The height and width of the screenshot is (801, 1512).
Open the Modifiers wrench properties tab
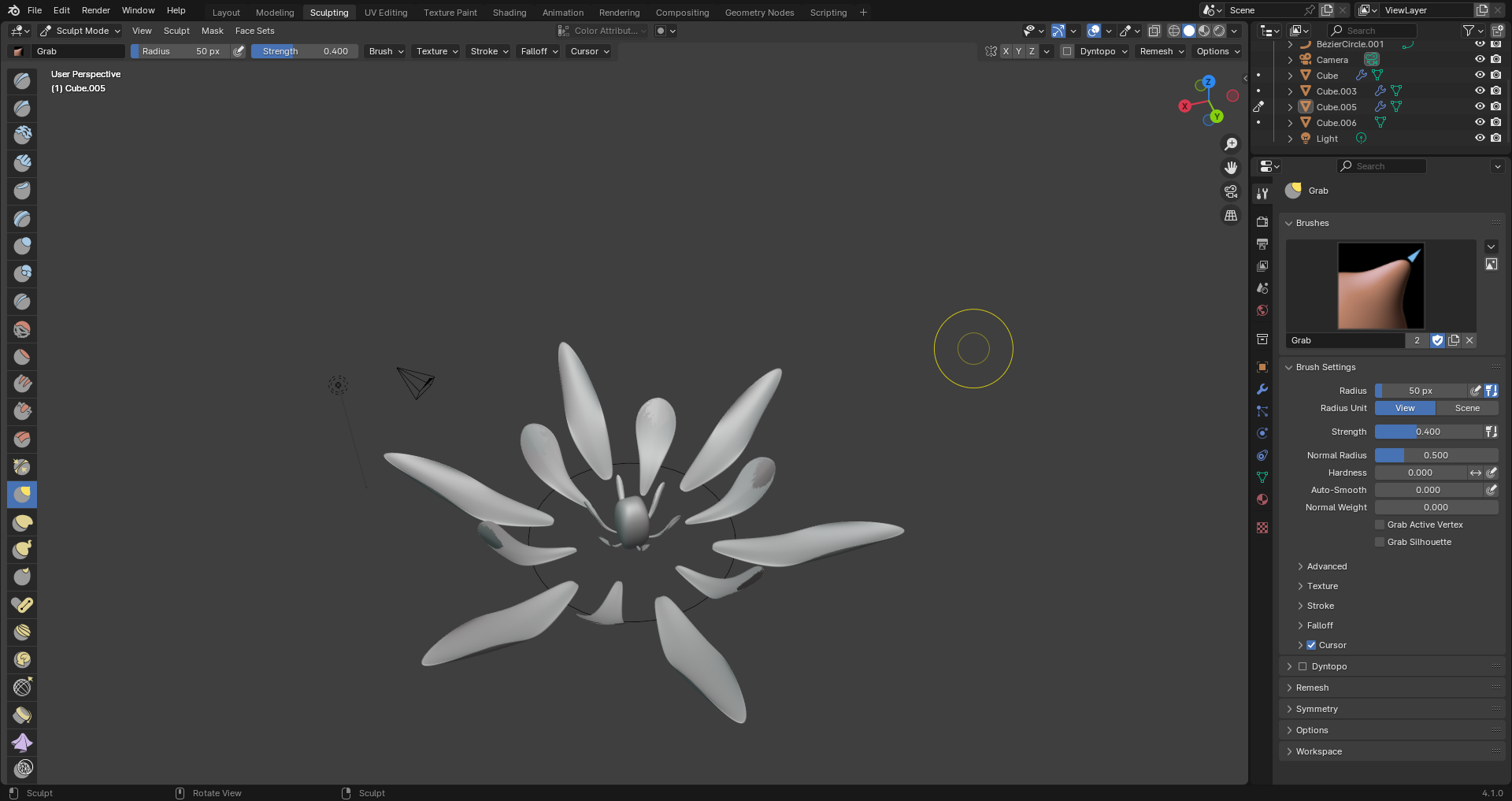(1262, 389)
